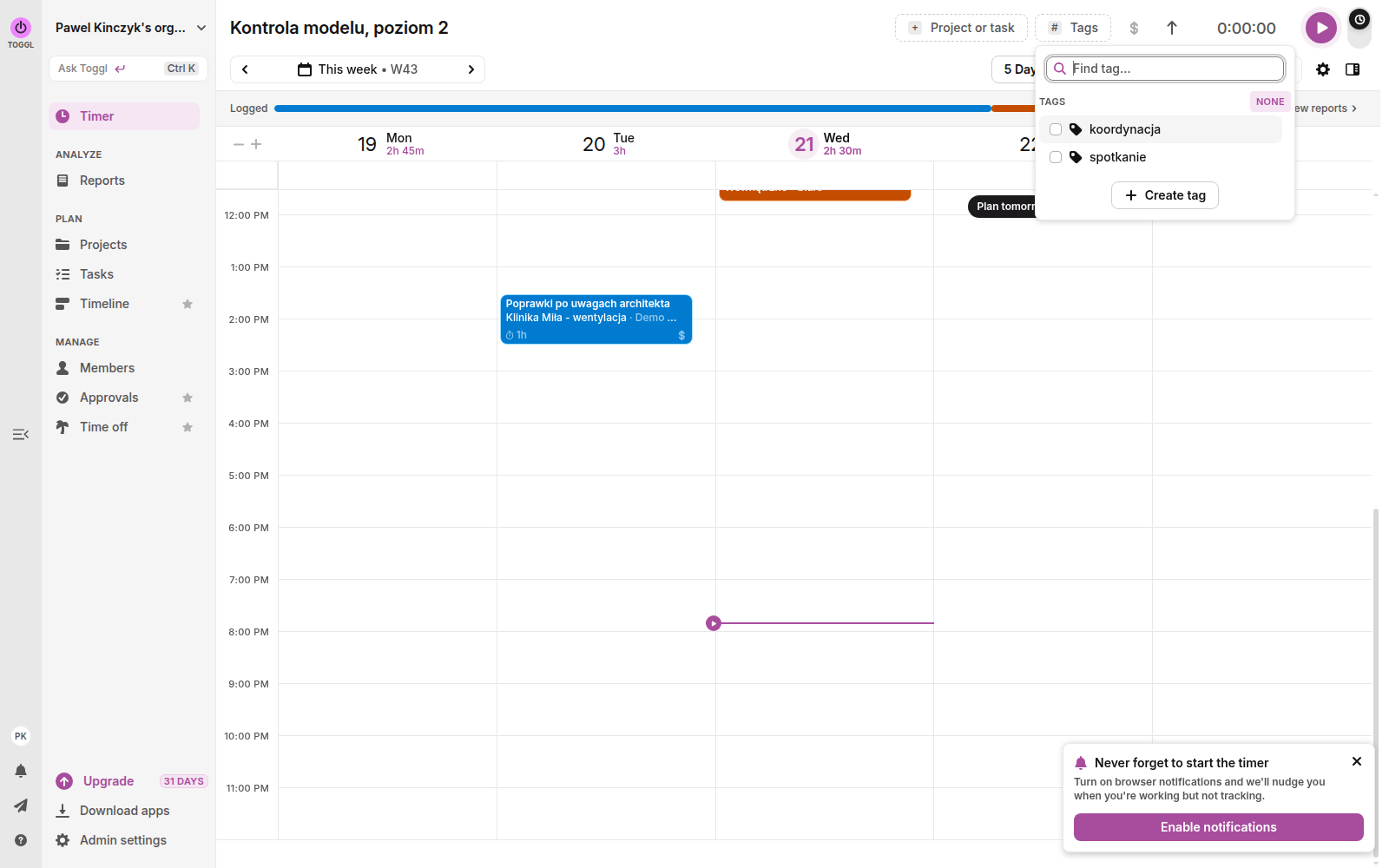Open the Poprawki po uwagach architekta entry
This screenshot has width=1389, height=868.
coord(596,319)
